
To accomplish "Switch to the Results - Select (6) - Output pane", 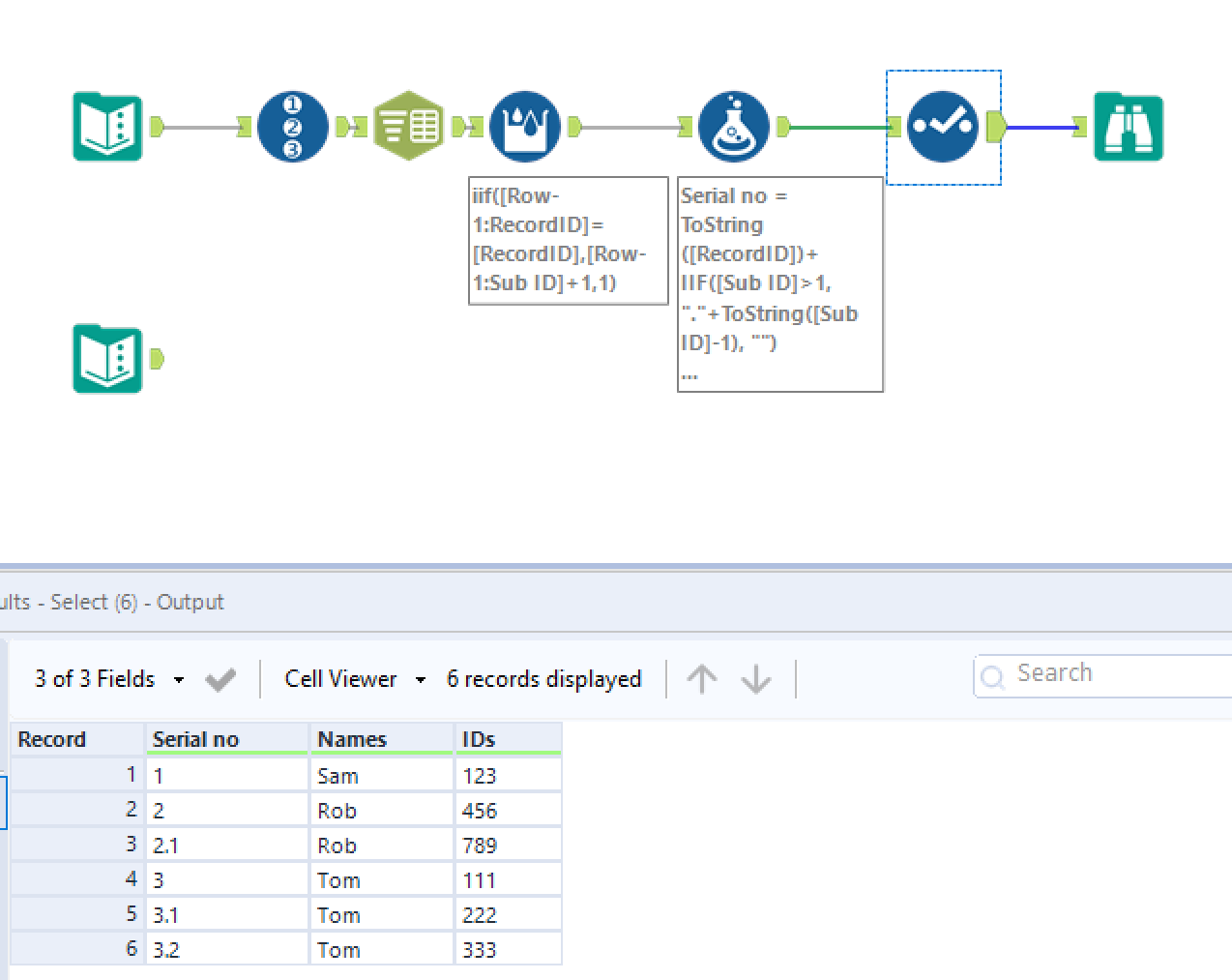I will click(111, 601).
